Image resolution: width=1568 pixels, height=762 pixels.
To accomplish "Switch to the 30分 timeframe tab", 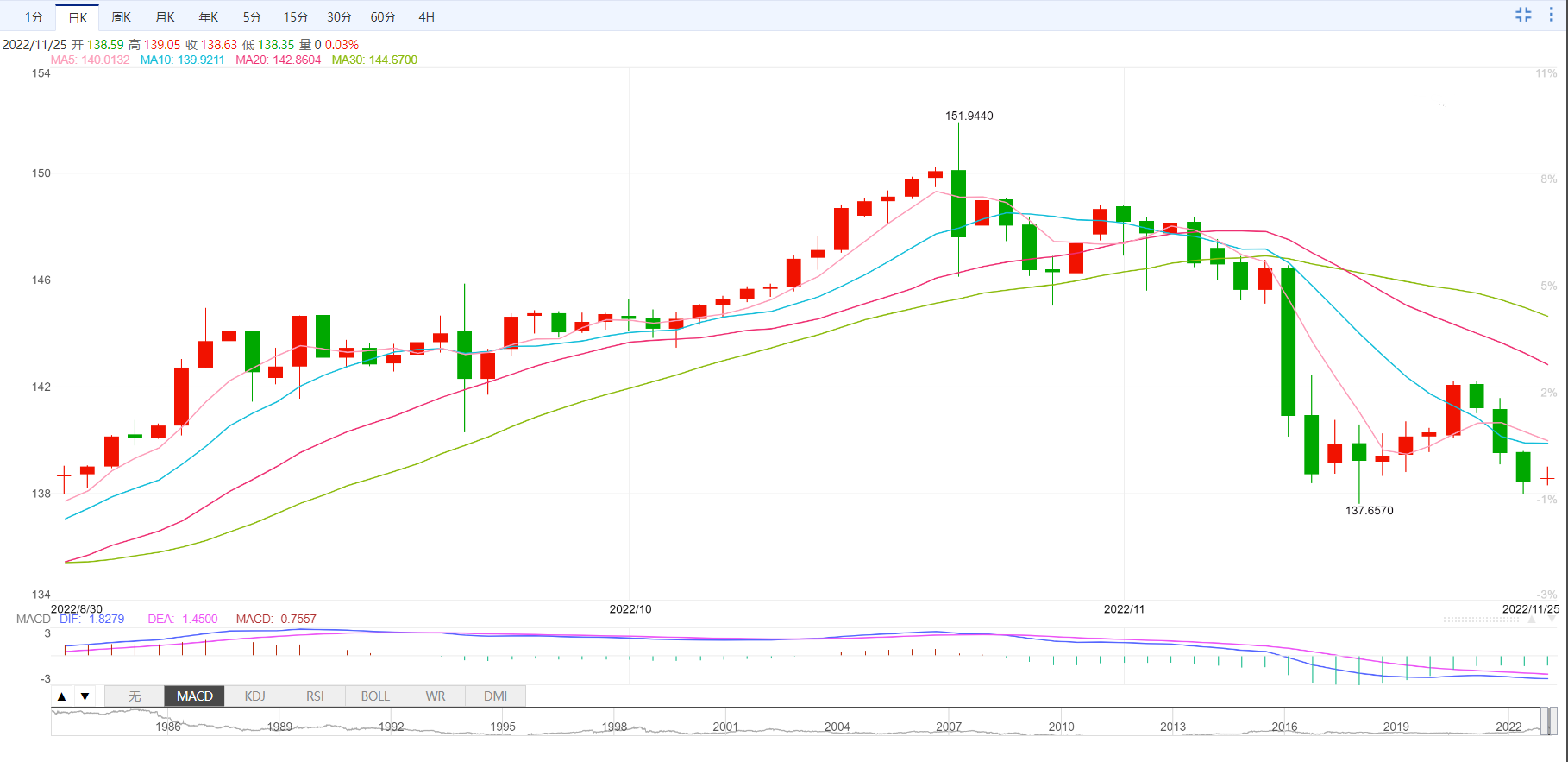I will click(x=339, y=17).
